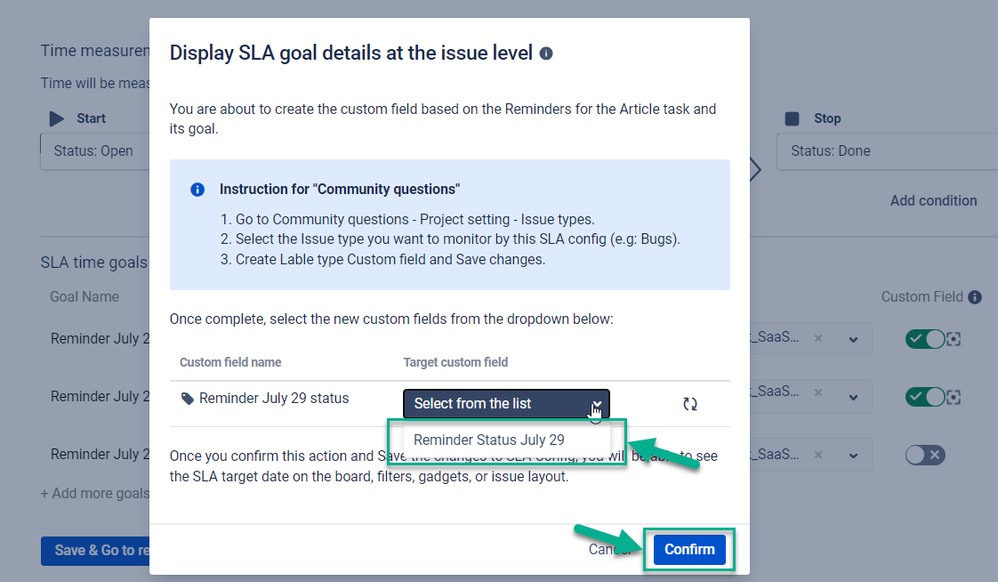
Task: Click the Start play triangle icon
Action: tap(57, 119)
